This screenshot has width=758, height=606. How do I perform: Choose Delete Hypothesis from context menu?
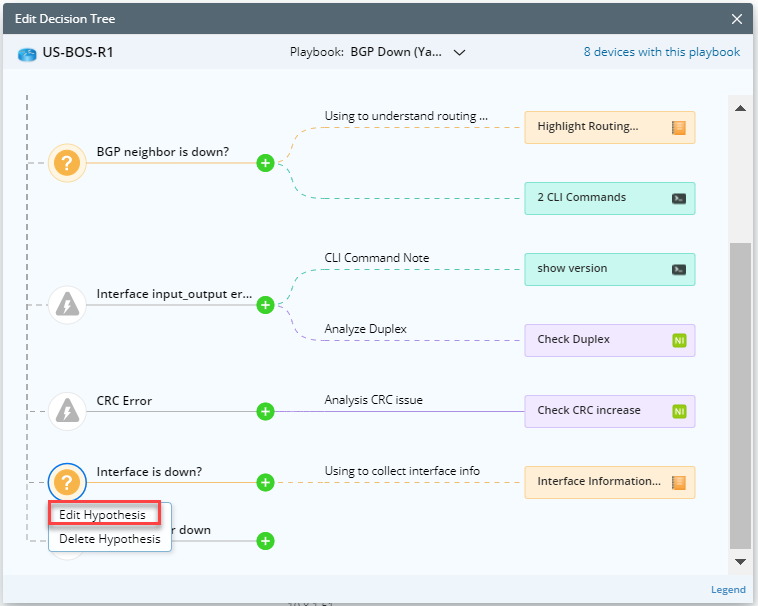110,538
